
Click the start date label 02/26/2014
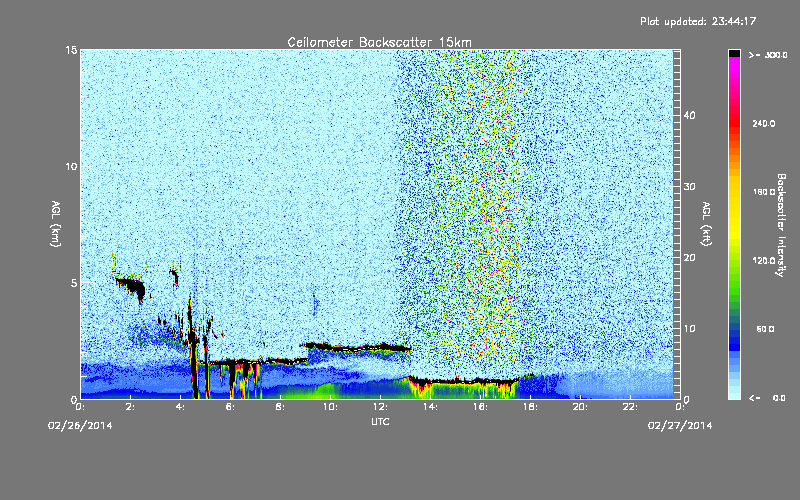point(80,426)
